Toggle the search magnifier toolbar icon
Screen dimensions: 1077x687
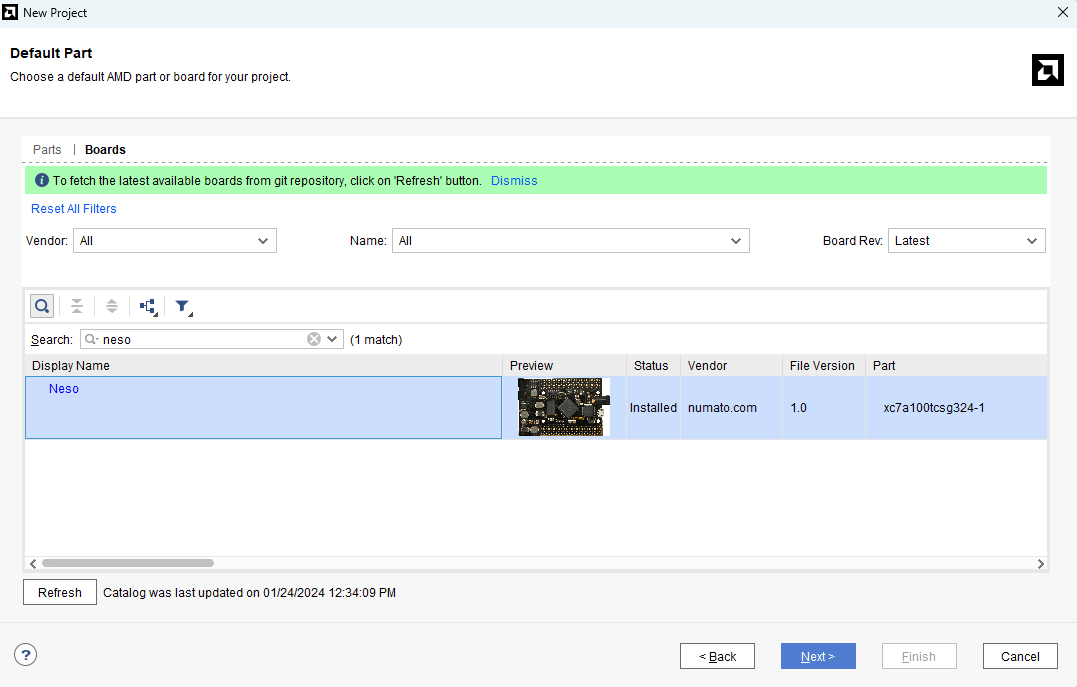pyautogui.click(x=42, y=306)
